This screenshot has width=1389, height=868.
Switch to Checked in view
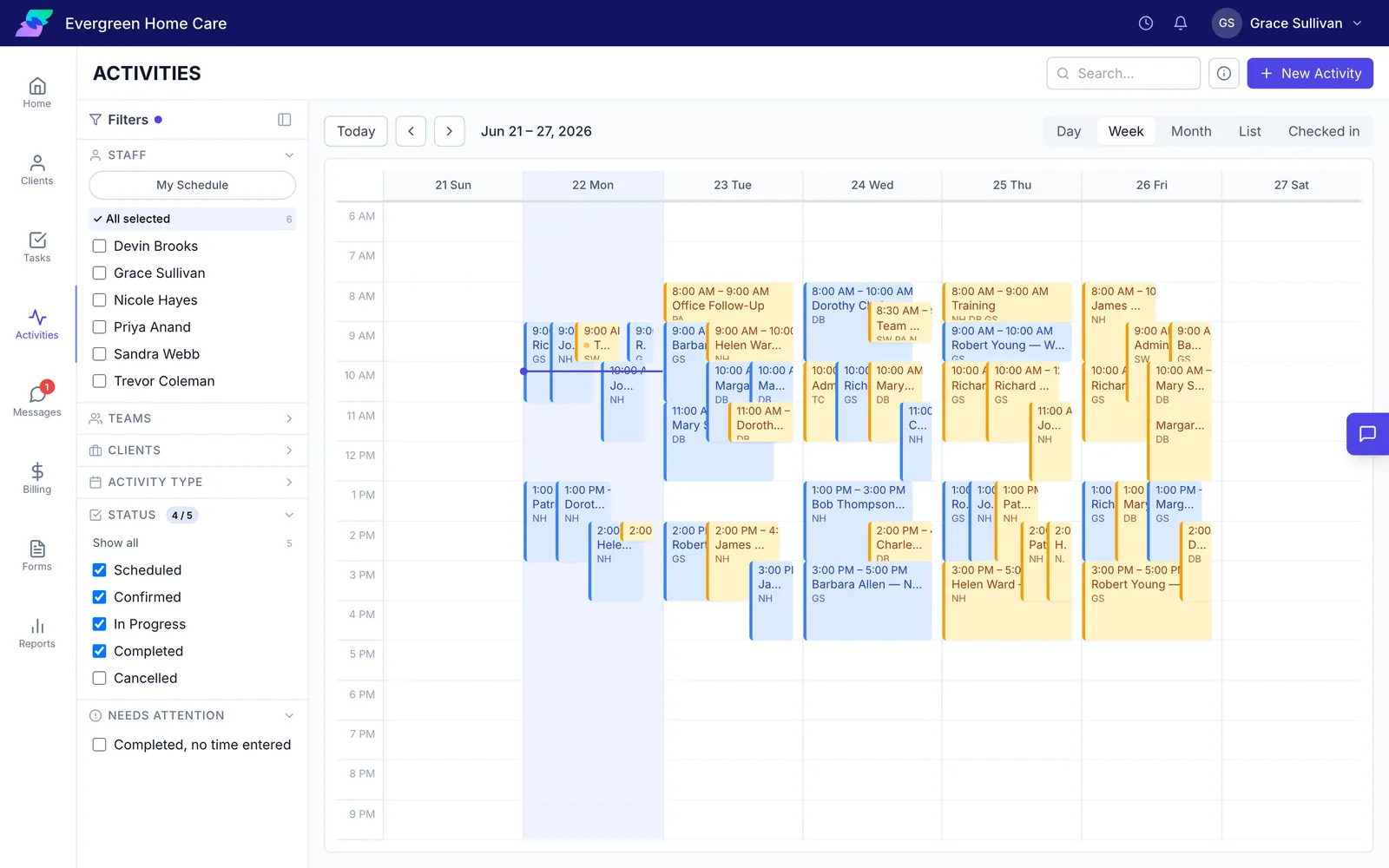point(1324,131)
